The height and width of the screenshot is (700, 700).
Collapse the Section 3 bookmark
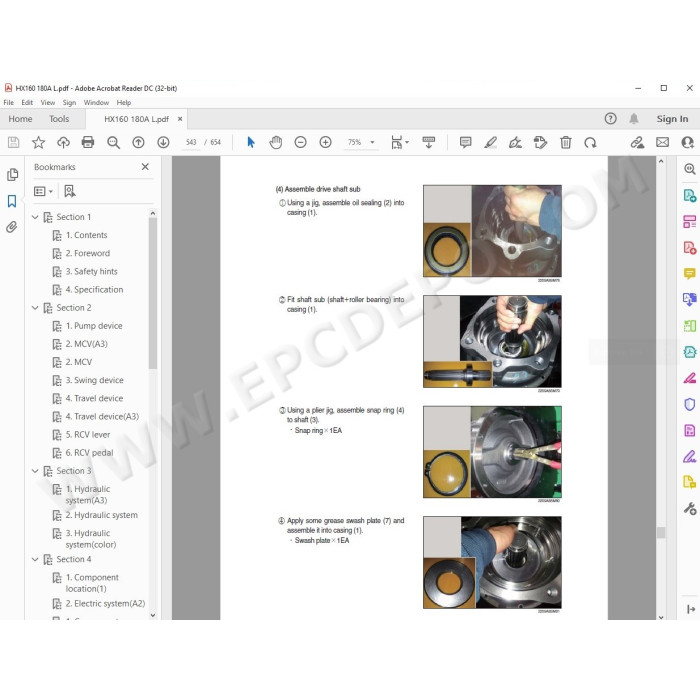click(x=35, y=471)
